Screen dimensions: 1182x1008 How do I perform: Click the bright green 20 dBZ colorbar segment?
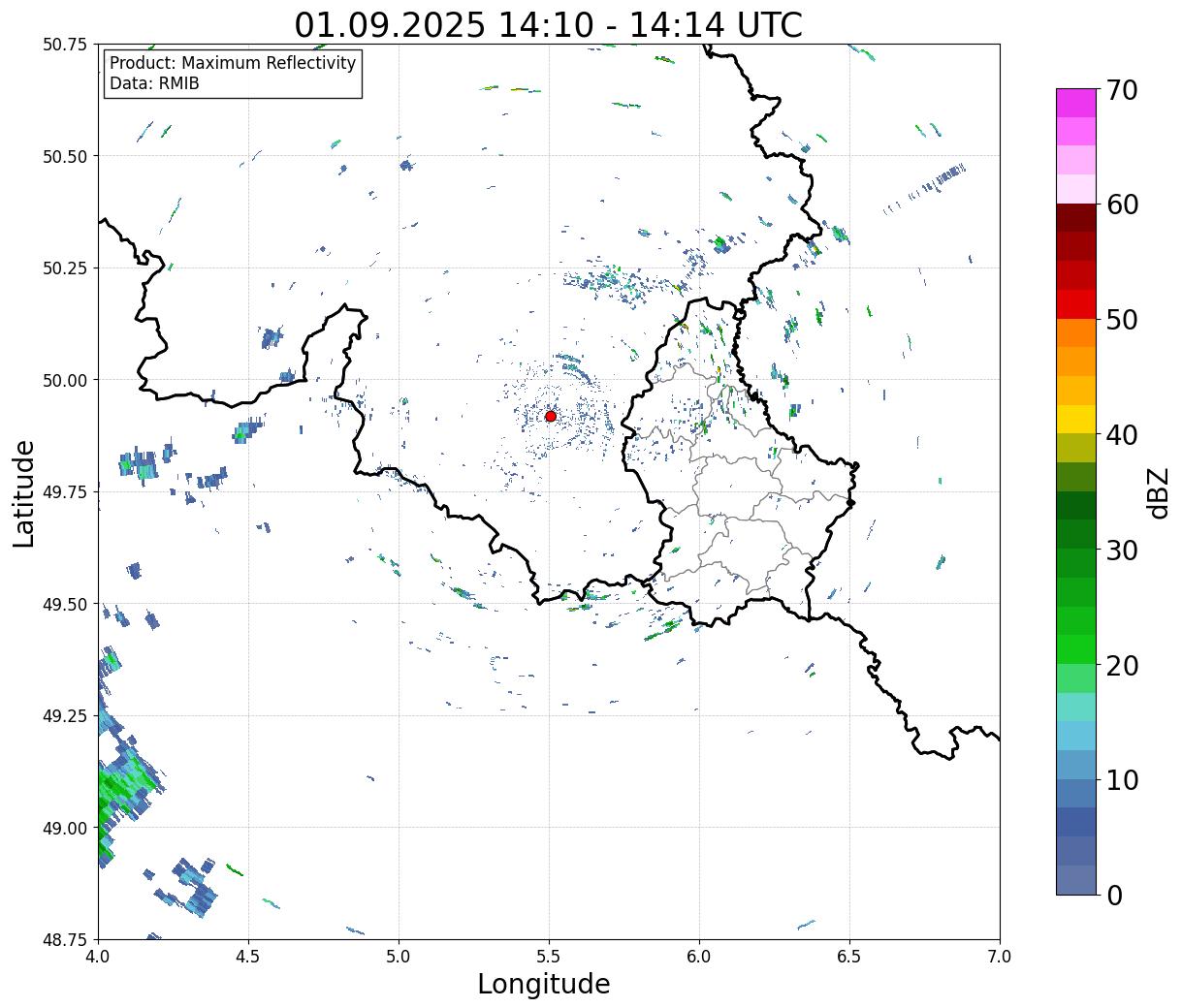point(1076,649)
